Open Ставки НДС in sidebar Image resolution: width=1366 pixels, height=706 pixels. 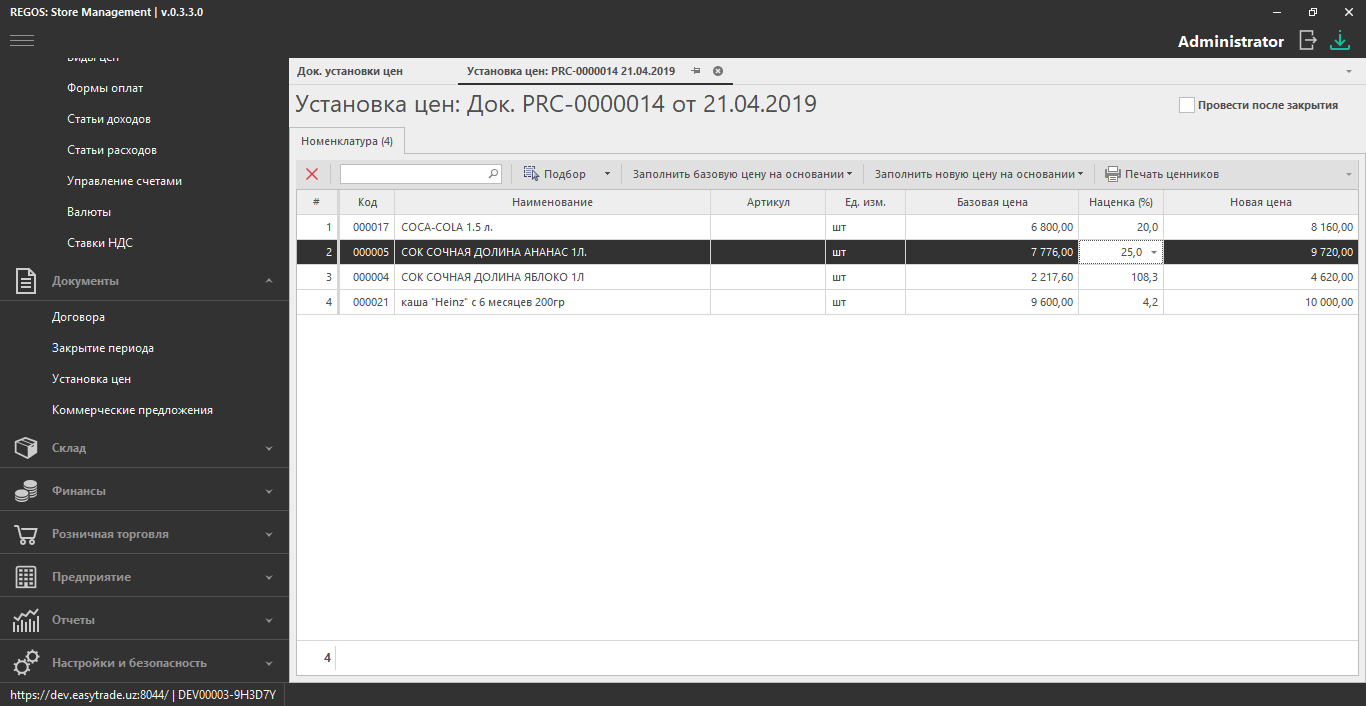pos(100,243)
